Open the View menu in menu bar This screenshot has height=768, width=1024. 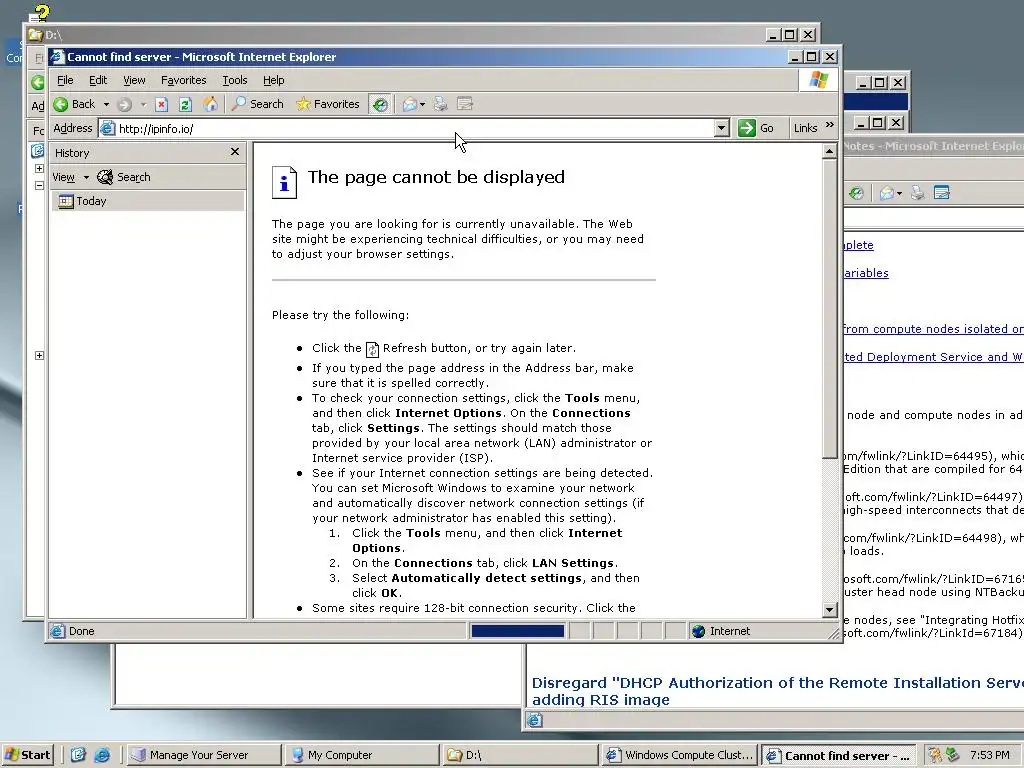134,80
